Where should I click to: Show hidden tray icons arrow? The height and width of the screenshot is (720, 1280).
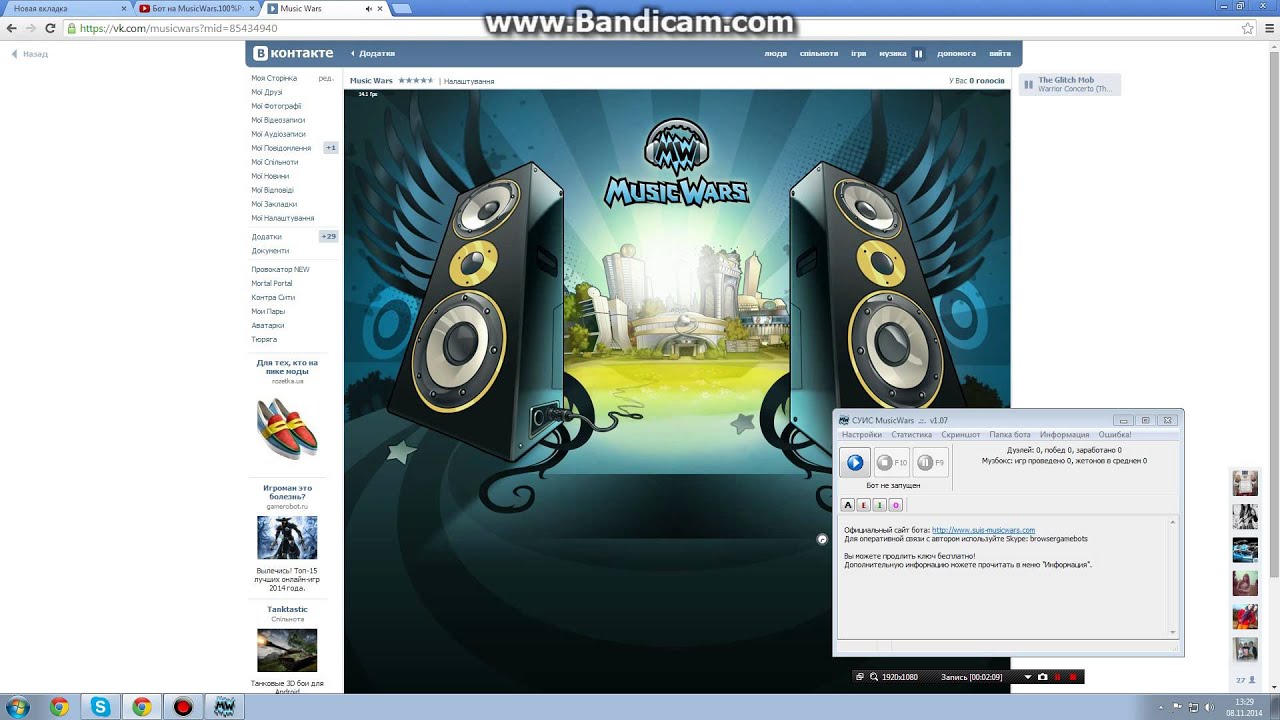1163,707
